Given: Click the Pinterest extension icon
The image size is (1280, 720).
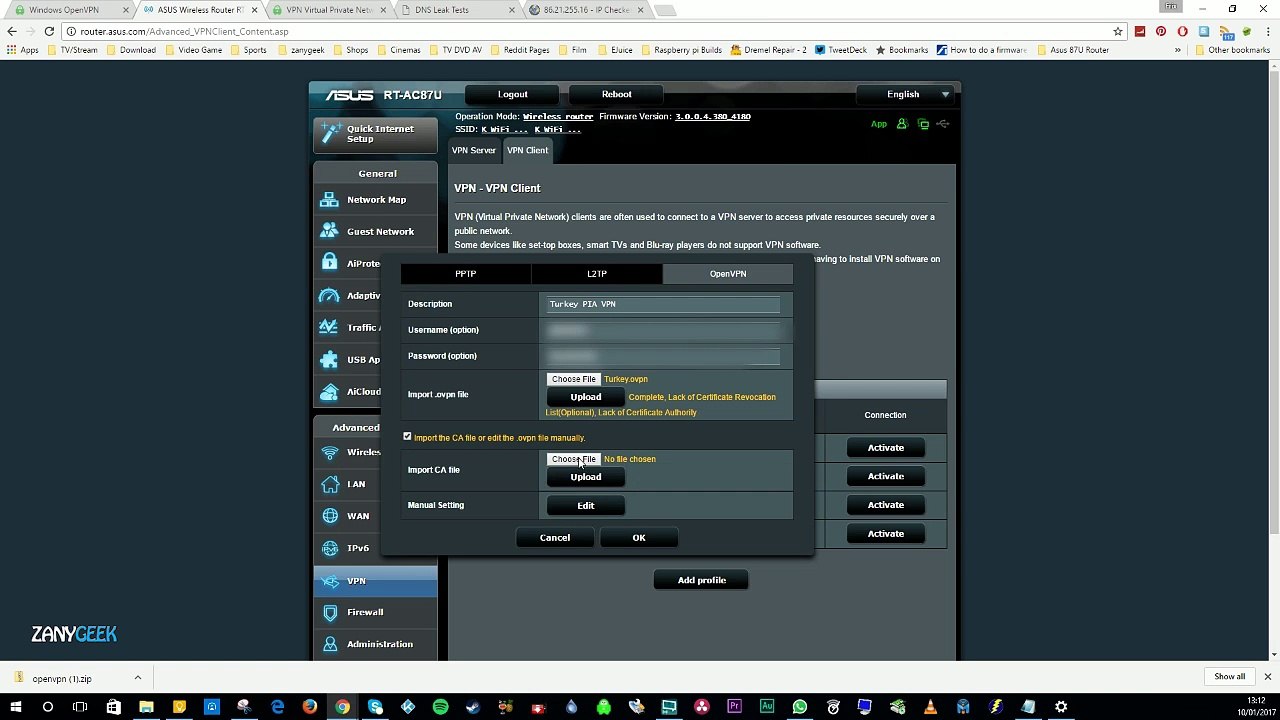Looking at the screenshot, I should (x=1161, y=31).
